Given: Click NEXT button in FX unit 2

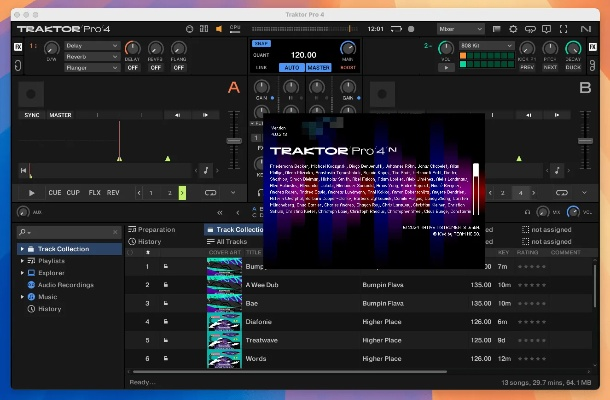Looking at the screenshot, I should (x=550, y=67).
